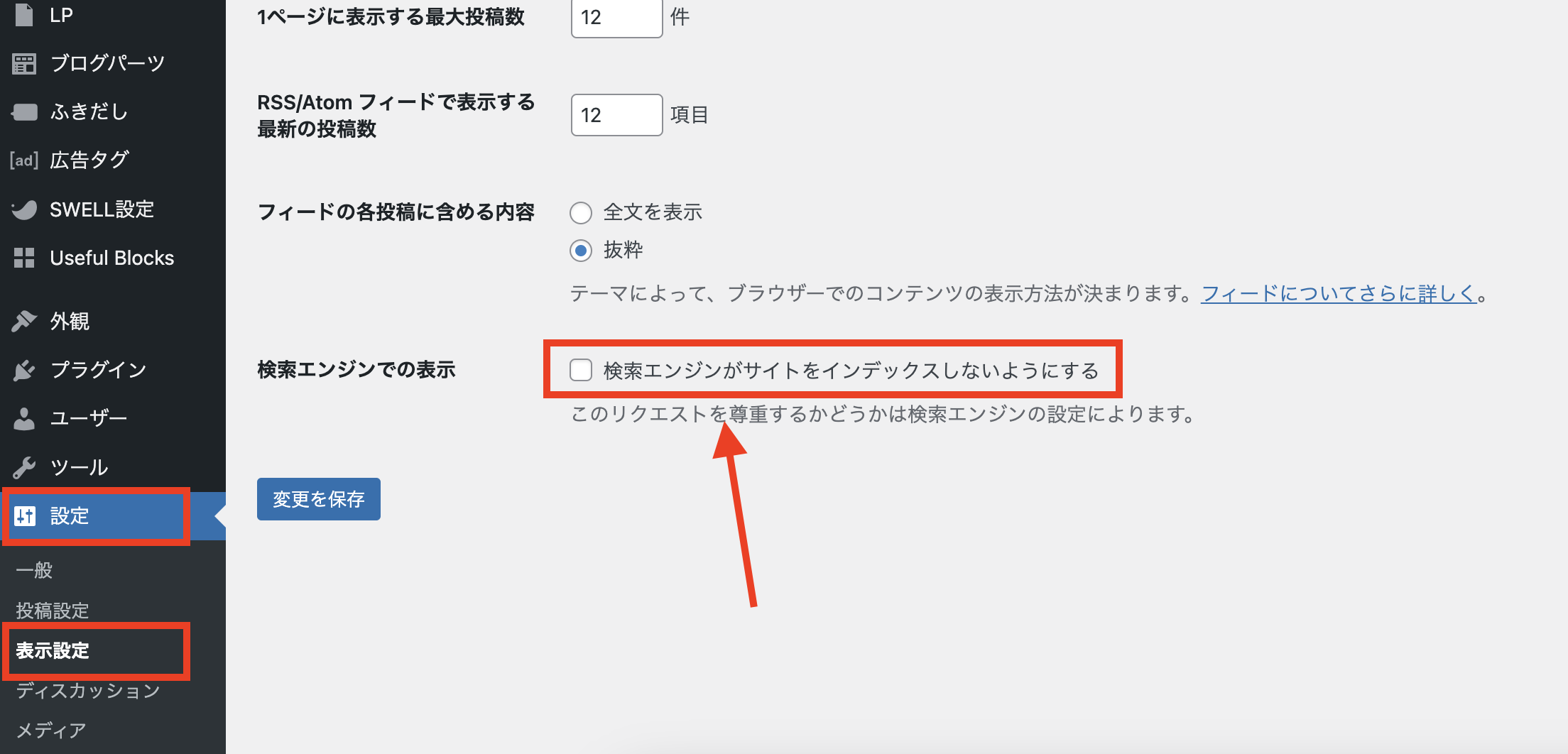This screenshot has width=1568, height=754.
Task: Open the 設定 menu label
Action: [70, 516]
